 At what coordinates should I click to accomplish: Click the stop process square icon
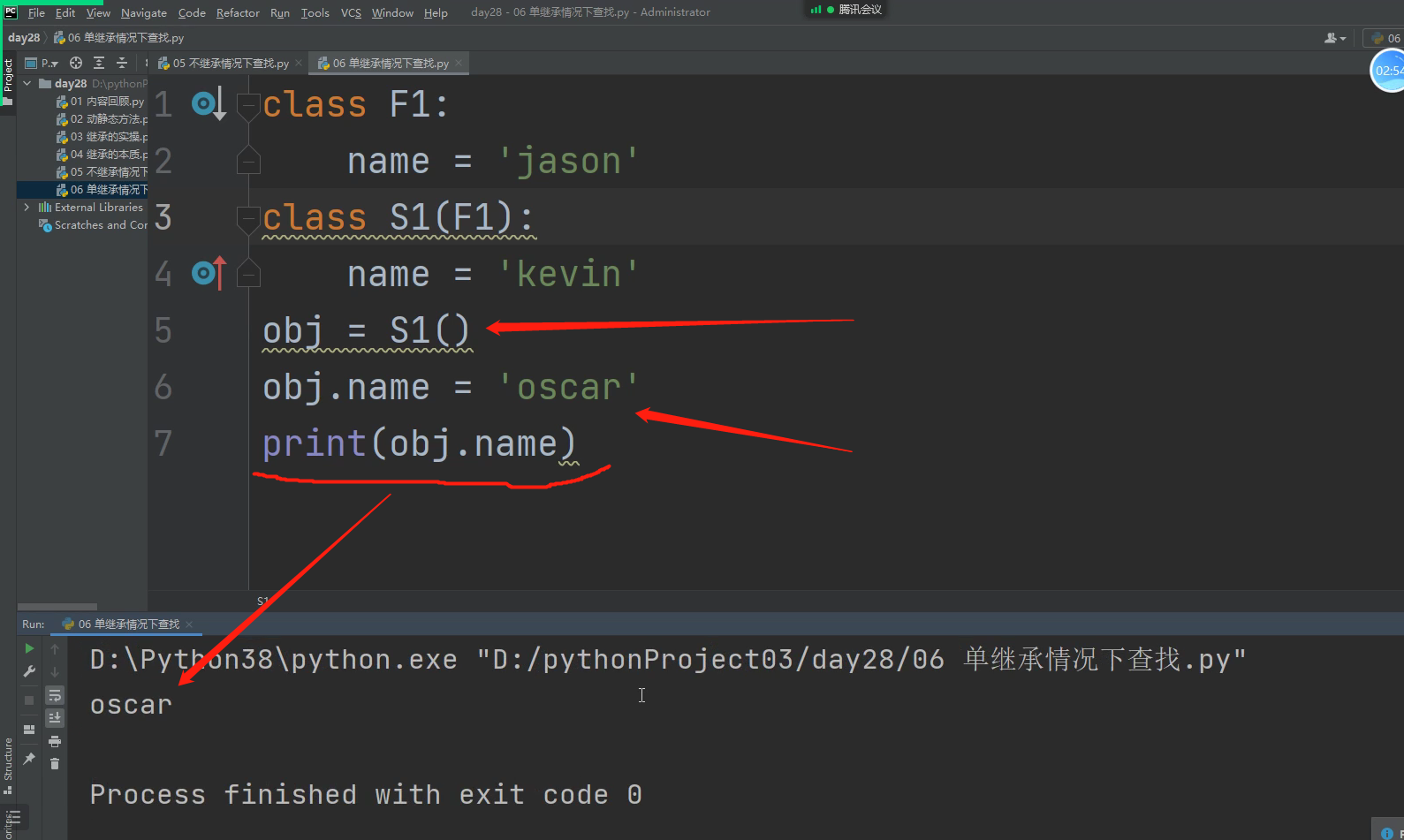tap(29, 700)
